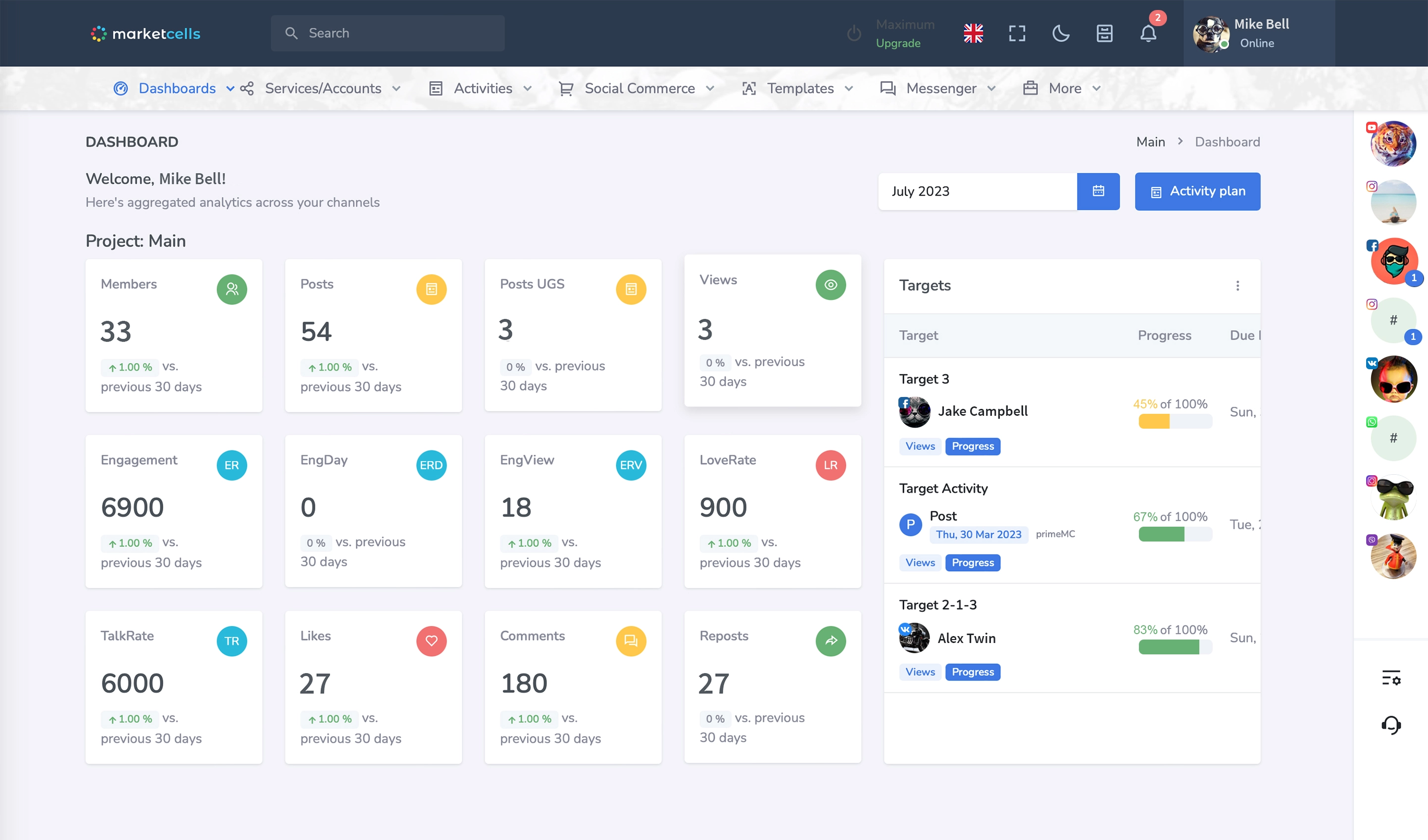1428x840 pixels.
Task: Click the UK flag language icon
Action: pos(973,34)
